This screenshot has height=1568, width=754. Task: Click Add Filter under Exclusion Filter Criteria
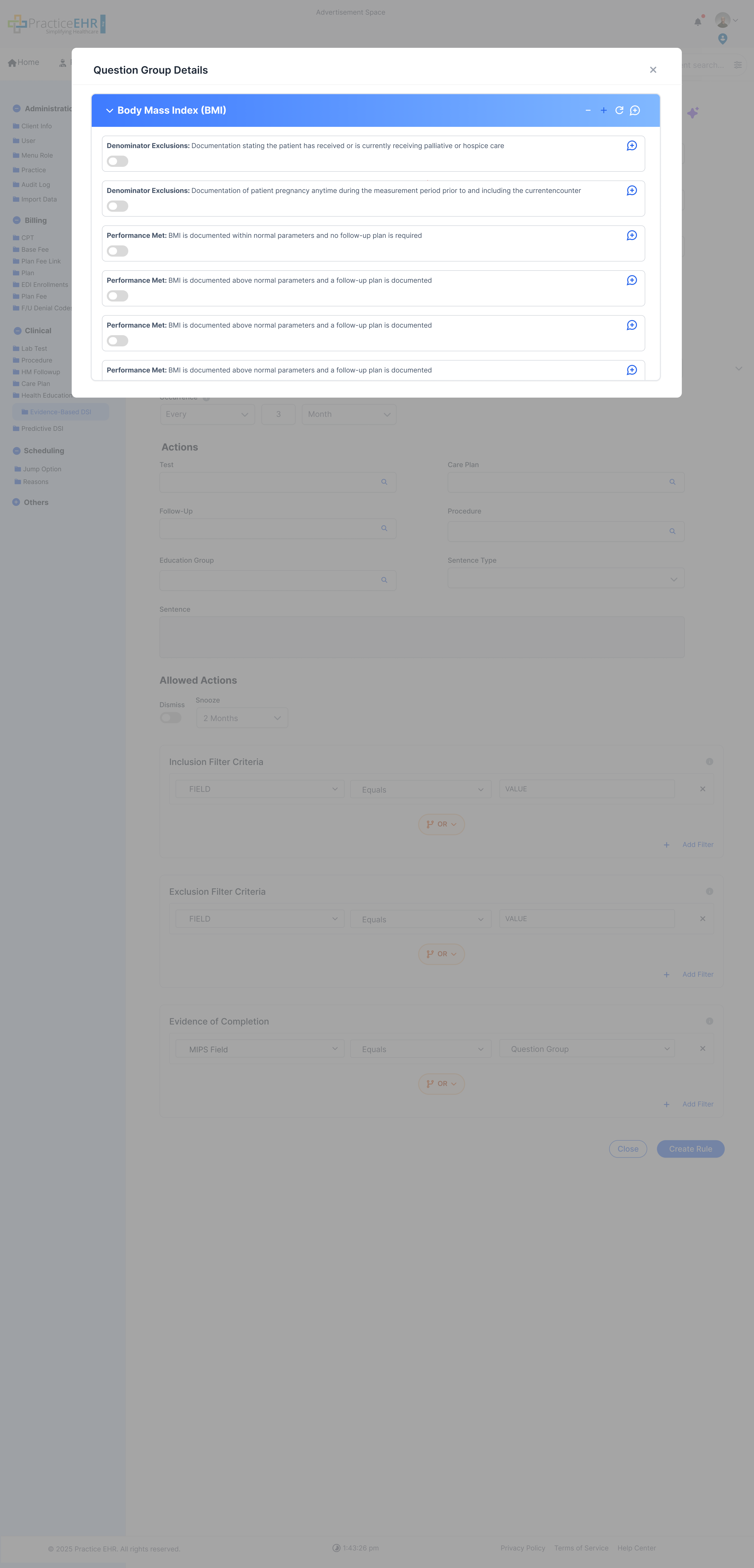[x=697, y=974]
